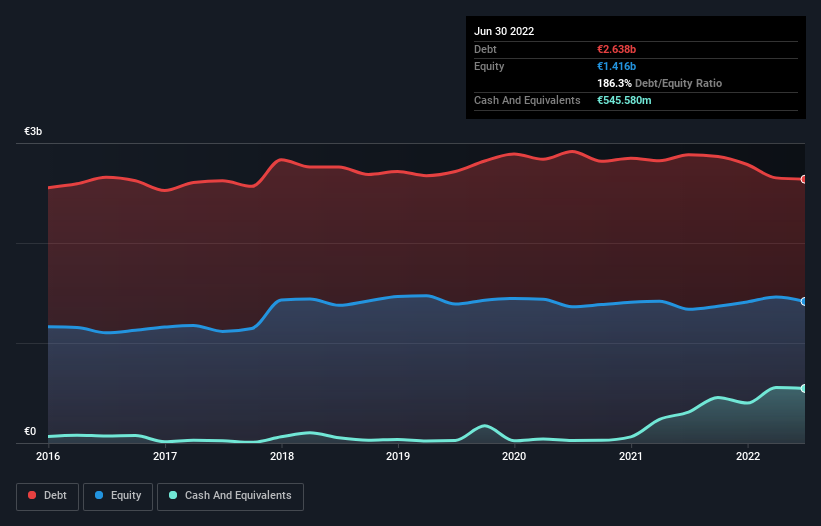Click the €2.638b debt value
Image resolution: width=821 pixels, height=526 pixels.
[x=617, y=49]
